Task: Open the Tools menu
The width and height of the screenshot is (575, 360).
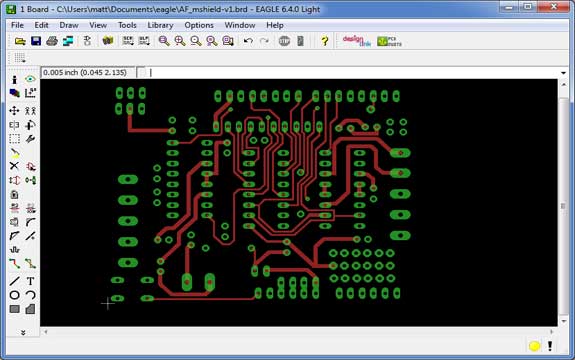Action: pyautogui.click(x=127, y=25)
